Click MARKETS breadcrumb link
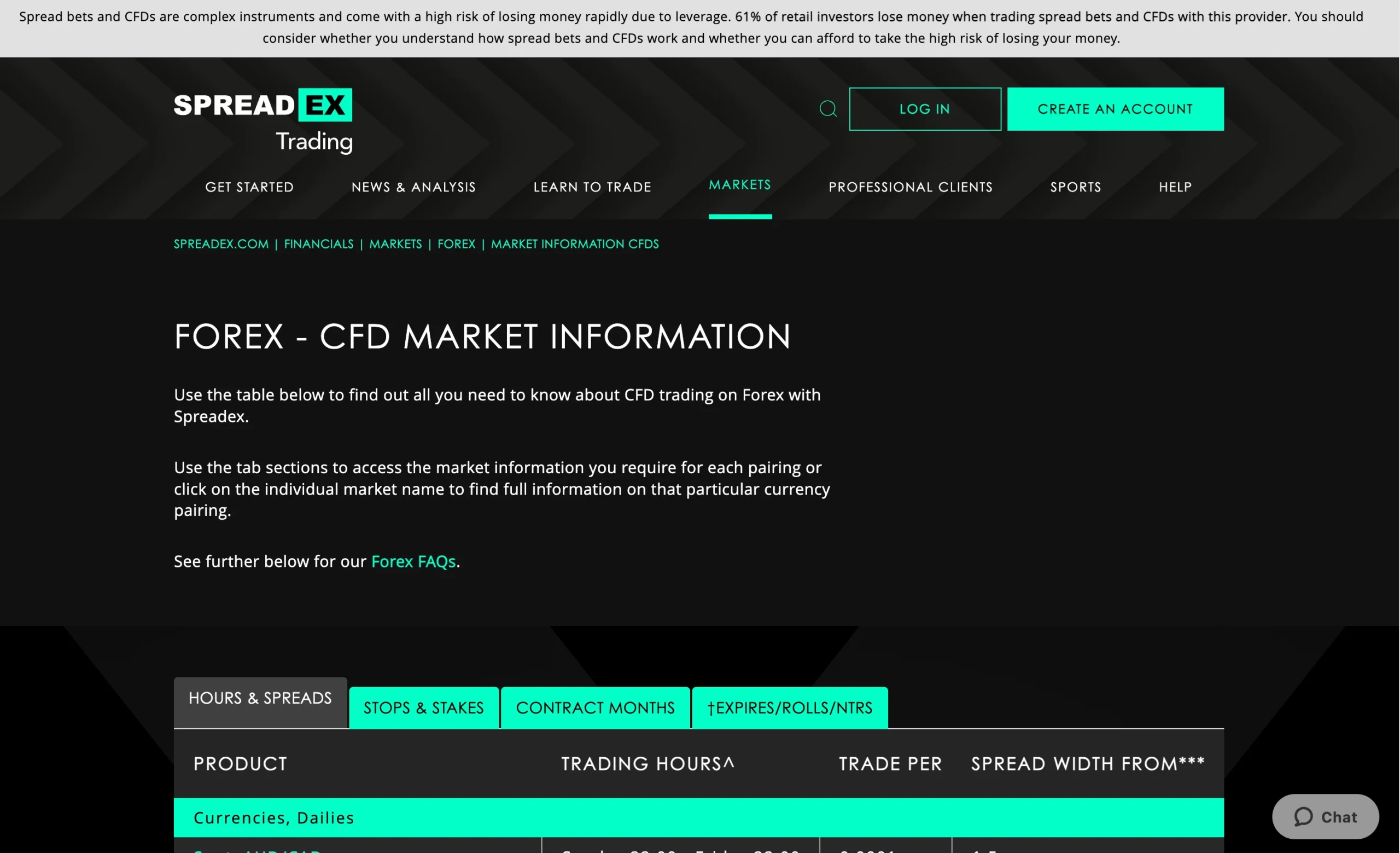 [395, 244]
